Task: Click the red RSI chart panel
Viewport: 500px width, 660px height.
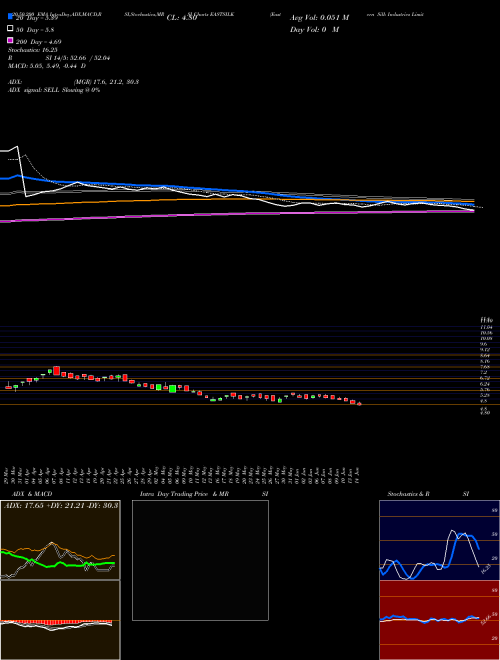Action: click(x=439, y=620)
